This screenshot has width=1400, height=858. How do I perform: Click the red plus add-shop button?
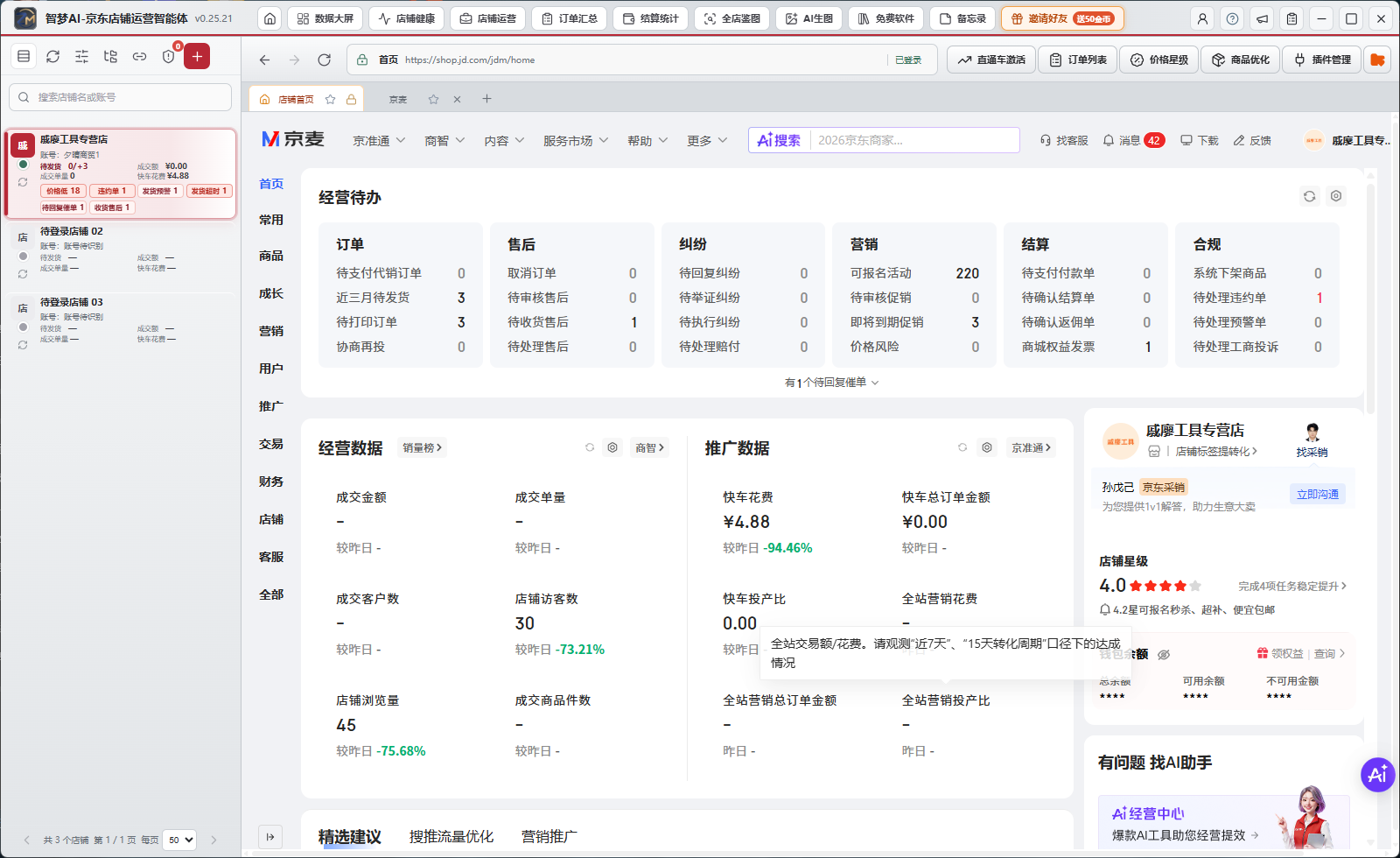click(197, 56)
